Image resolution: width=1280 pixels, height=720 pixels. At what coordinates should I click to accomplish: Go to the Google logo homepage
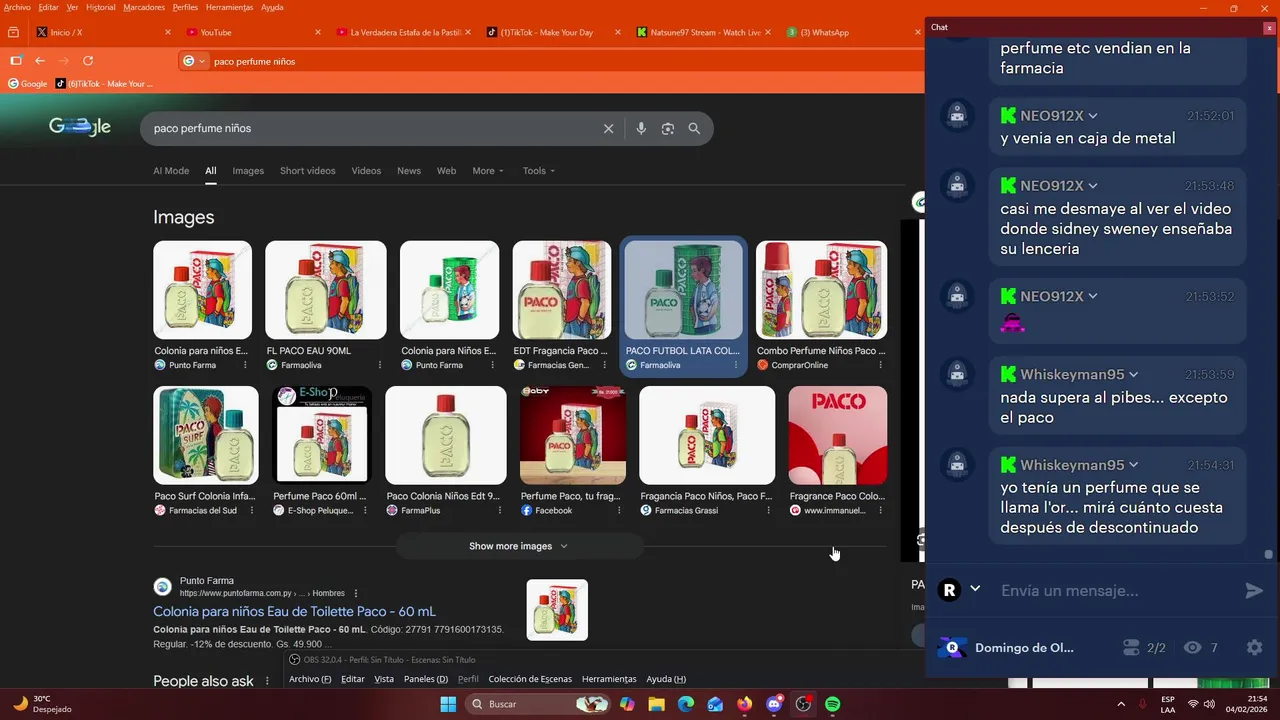tap(80, 127)
